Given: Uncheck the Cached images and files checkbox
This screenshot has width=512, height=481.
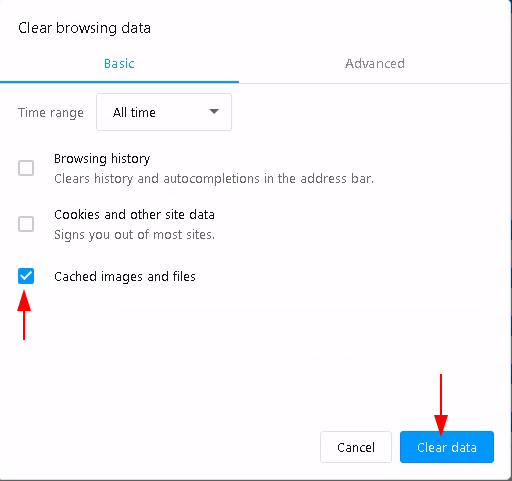Looking at the screenshot, I should (x=26, y=276).
